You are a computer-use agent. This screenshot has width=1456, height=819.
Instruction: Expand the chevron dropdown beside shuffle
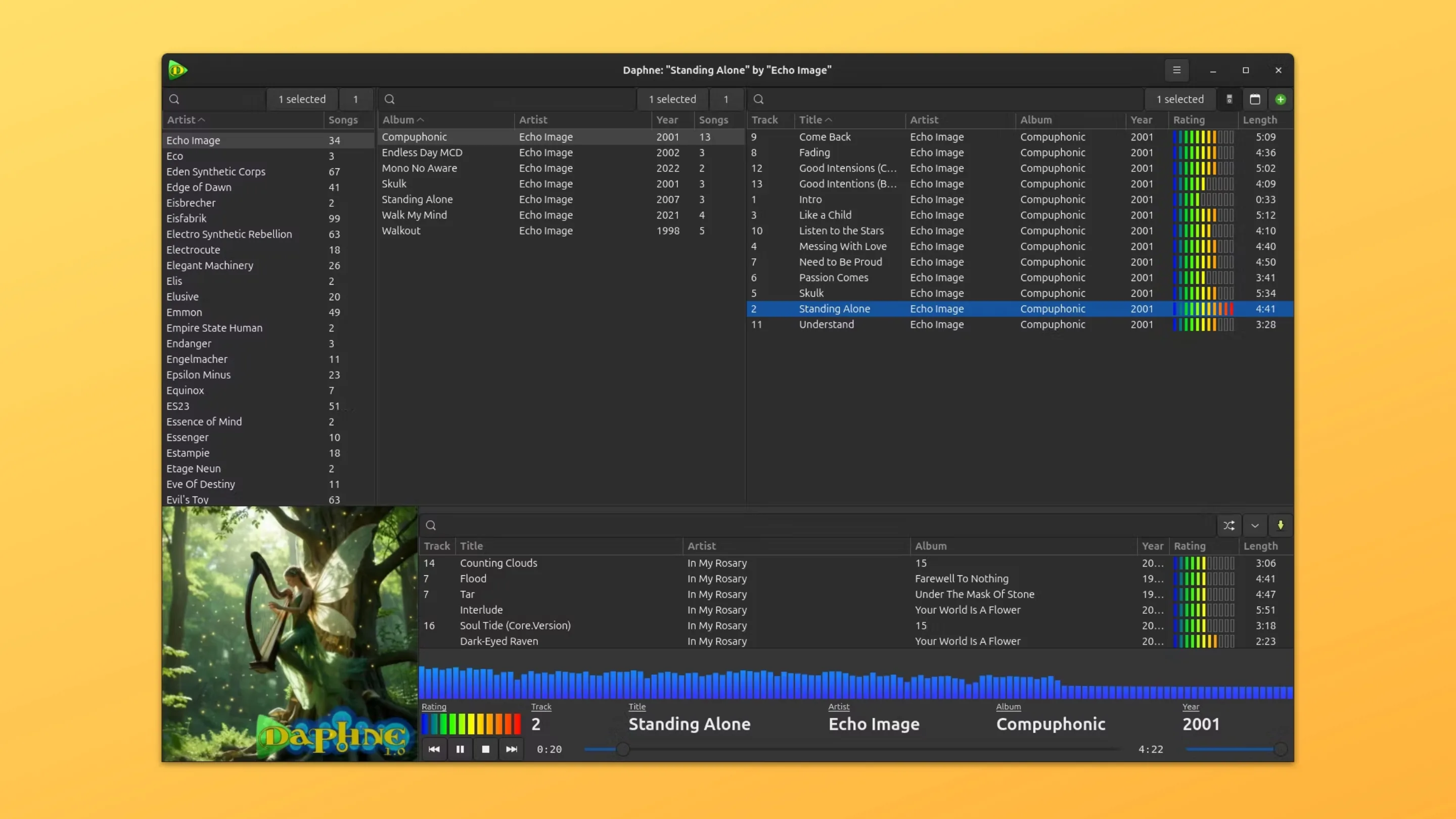click(x=1255, y=525)
